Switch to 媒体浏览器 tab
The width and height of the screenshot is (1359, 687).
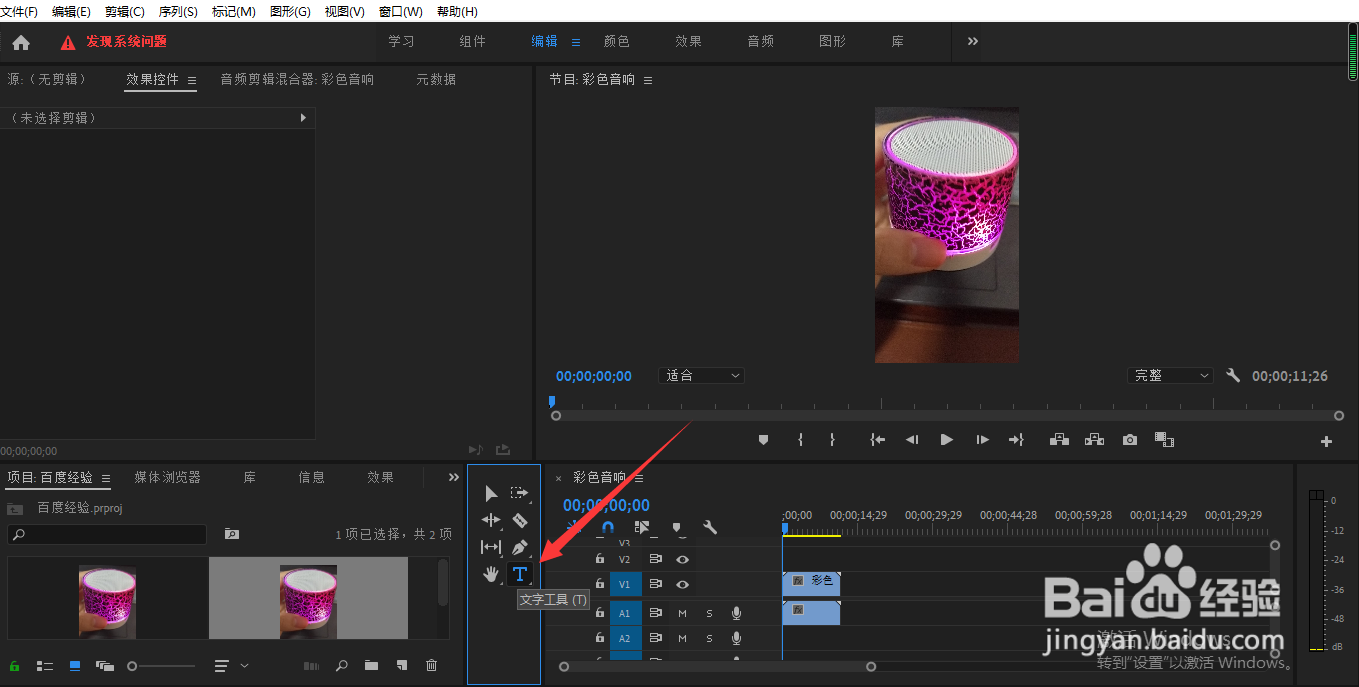[x=168, y=477]
